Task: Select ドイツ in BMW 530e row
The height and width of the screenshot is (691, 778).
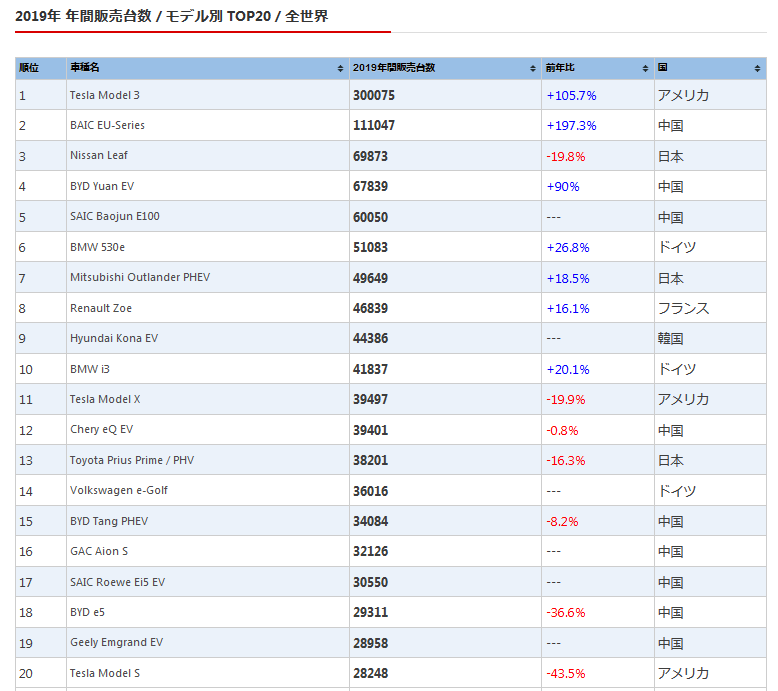Action: click(x=677, y=247)
